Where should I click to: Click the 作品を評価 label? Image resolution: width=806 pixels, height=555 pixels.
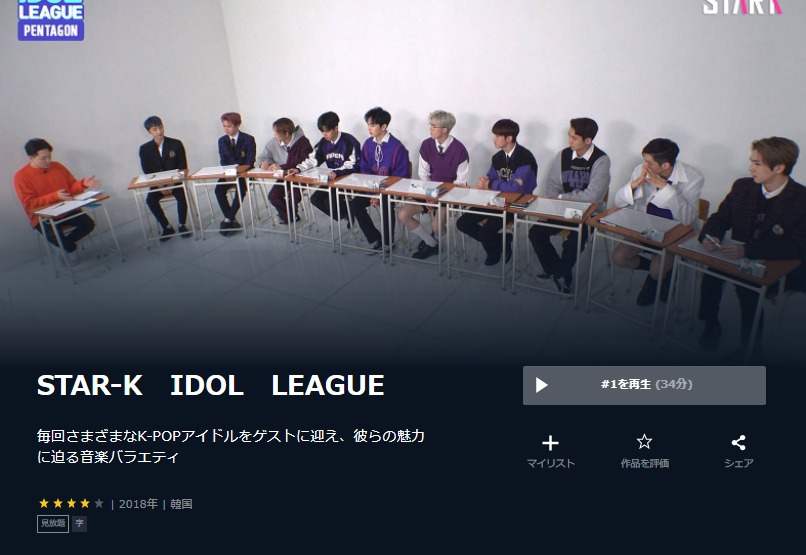(645, 464)
